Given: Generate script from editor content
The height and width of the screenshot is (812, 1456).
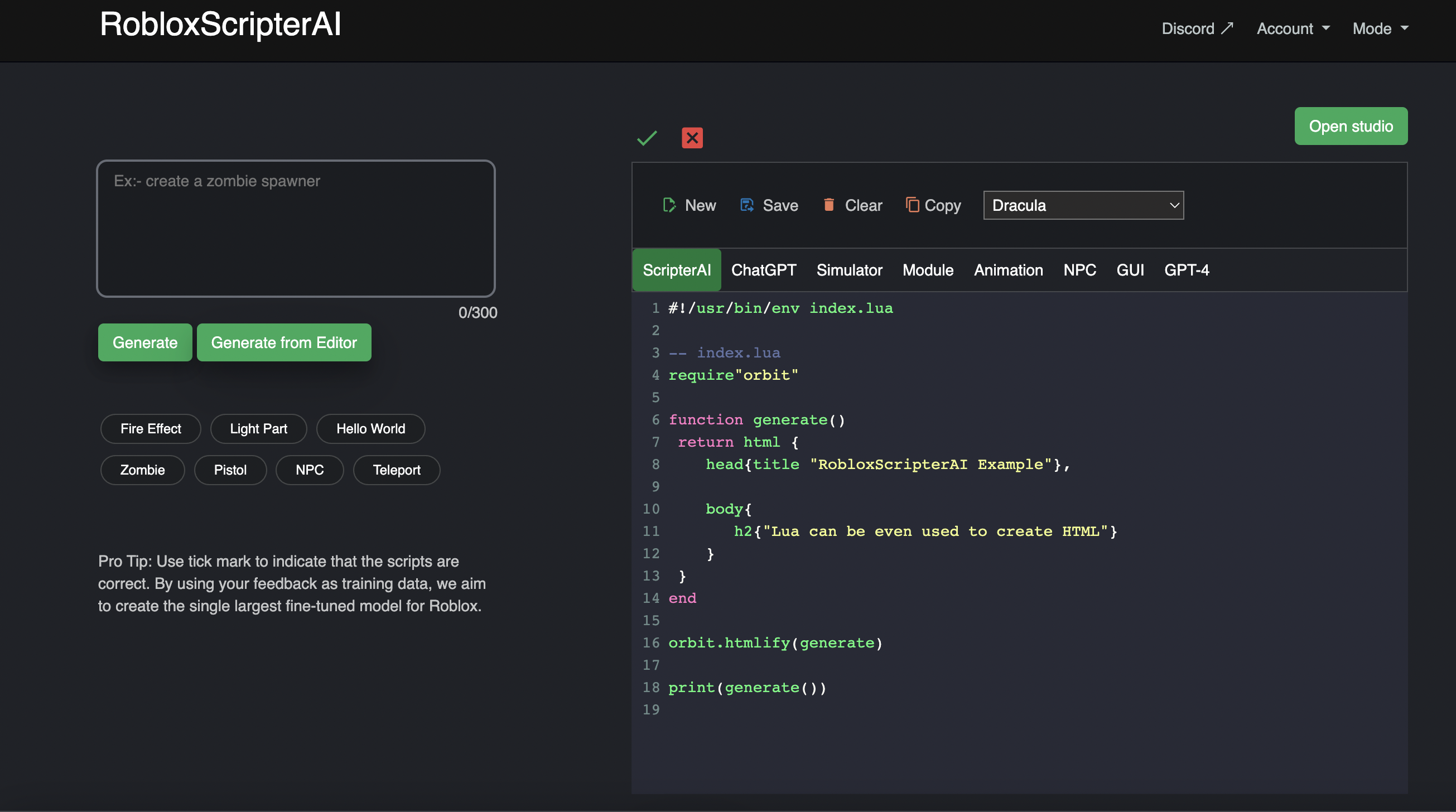Looking at the screenshot, I should click(284, 342).
